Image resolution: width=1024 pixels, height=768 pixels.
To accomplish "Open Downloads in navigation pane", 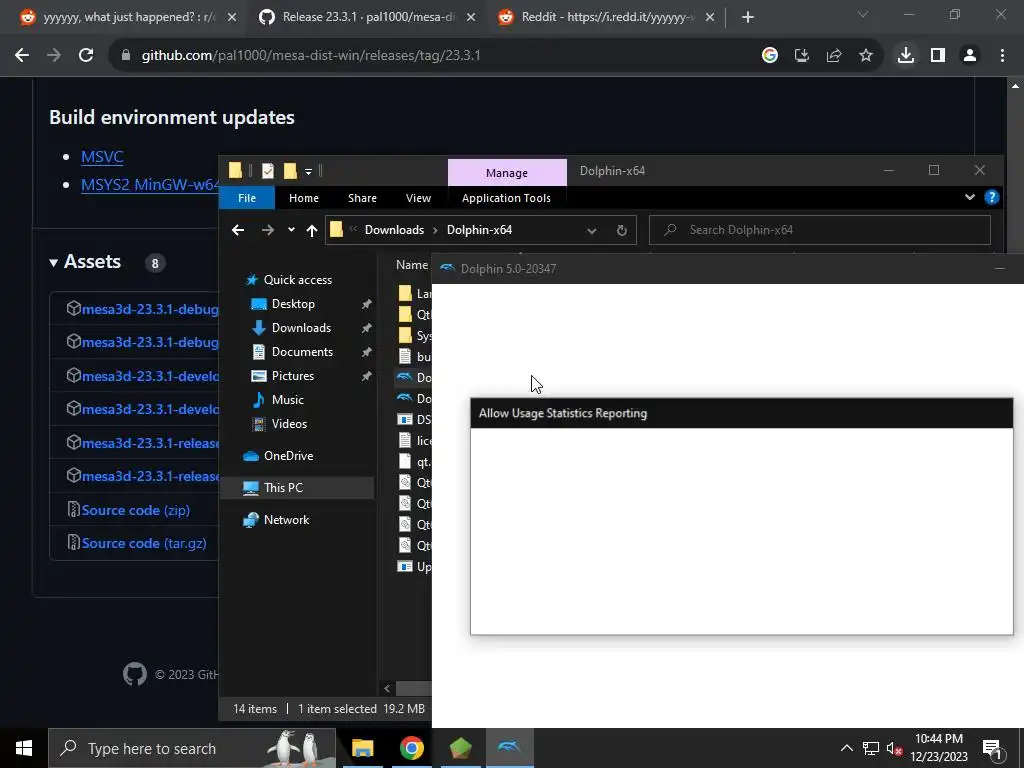I will [x=301, y=328].
